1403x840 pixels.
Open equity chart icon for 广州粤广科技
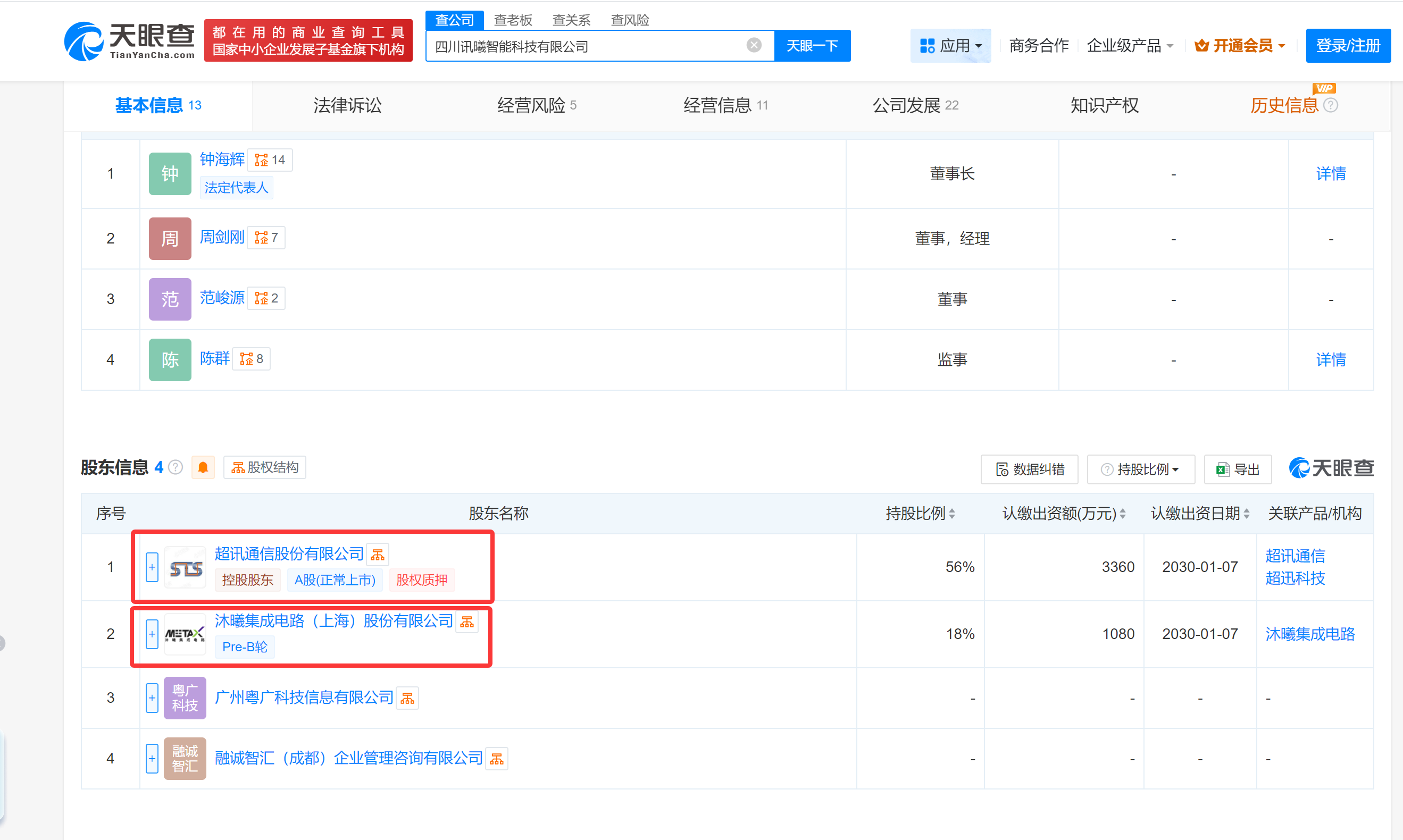407,699
